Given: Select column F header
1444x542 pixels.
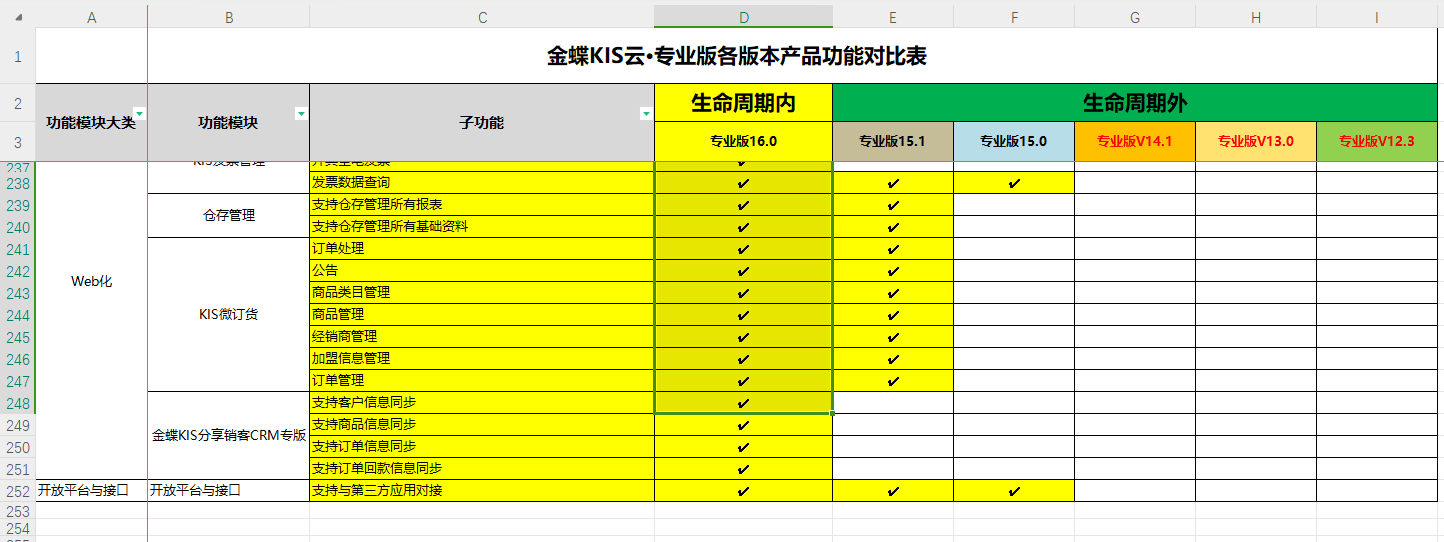Looking at the screenshot, I should pos(1014,17).
